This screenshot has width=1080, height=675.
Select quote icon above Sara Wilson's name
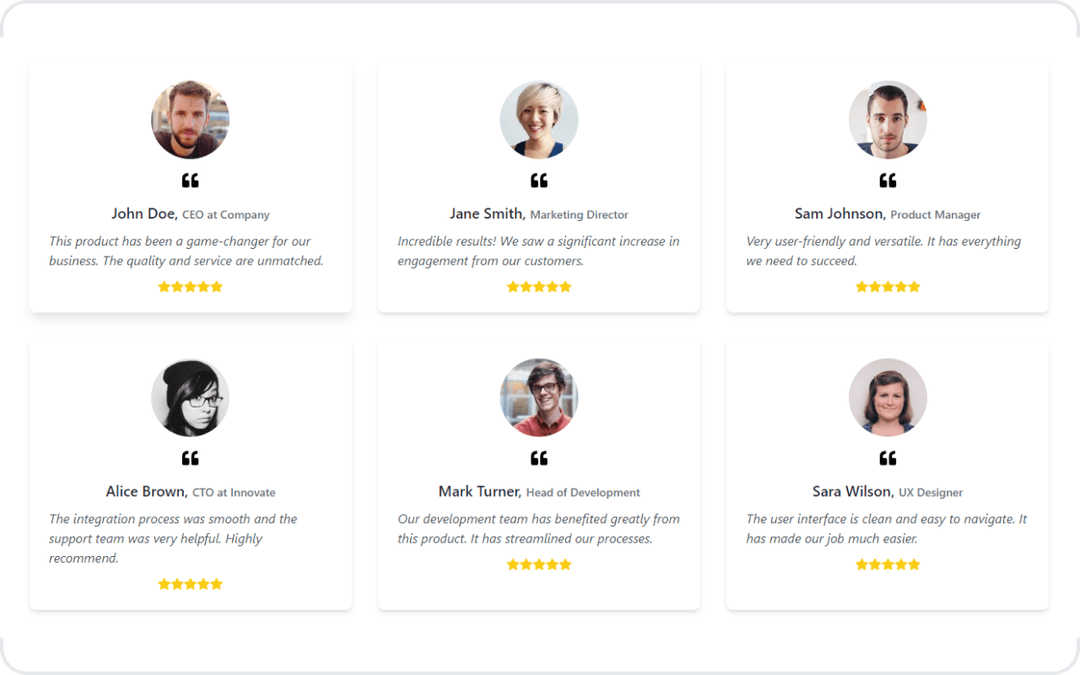[x=887, y=458]
